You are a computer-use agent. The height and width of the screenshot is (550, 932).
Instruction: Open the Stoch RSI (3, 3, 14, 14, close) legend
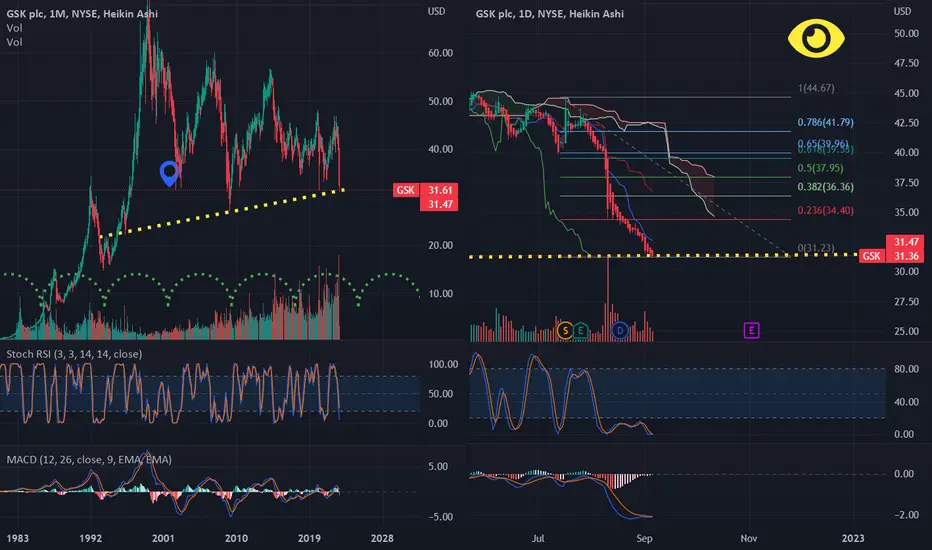tap(74, 354)
